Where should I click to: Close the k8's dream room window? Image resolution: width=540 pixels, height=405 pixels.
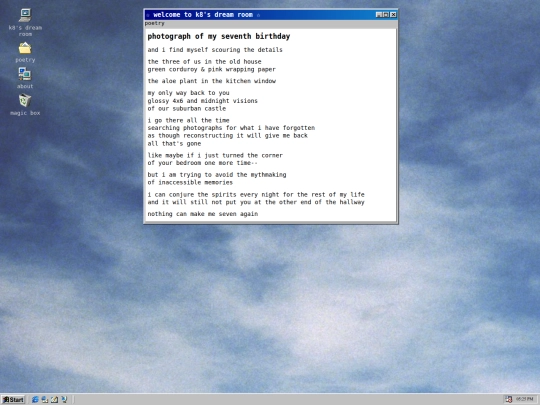click(x=393, y=14)
